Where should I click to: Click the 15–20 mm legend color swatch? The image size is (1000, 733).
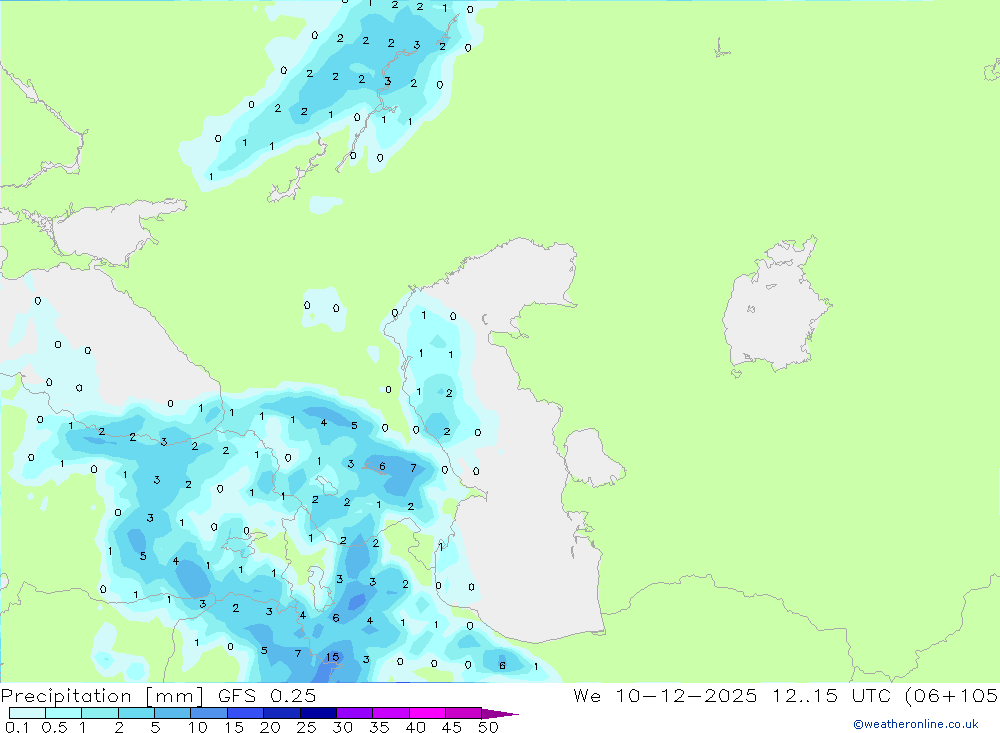246,713
